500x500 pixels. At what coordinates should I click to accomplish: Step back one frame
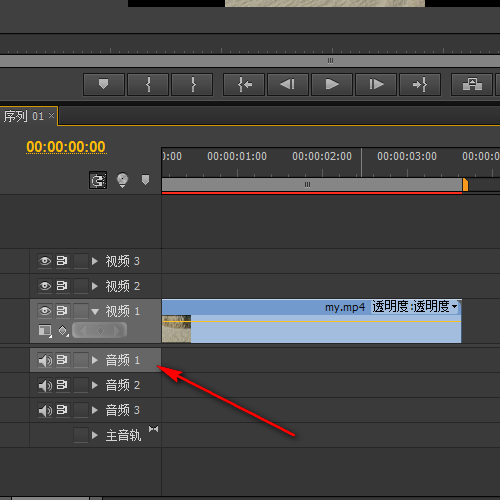[288, 84]
